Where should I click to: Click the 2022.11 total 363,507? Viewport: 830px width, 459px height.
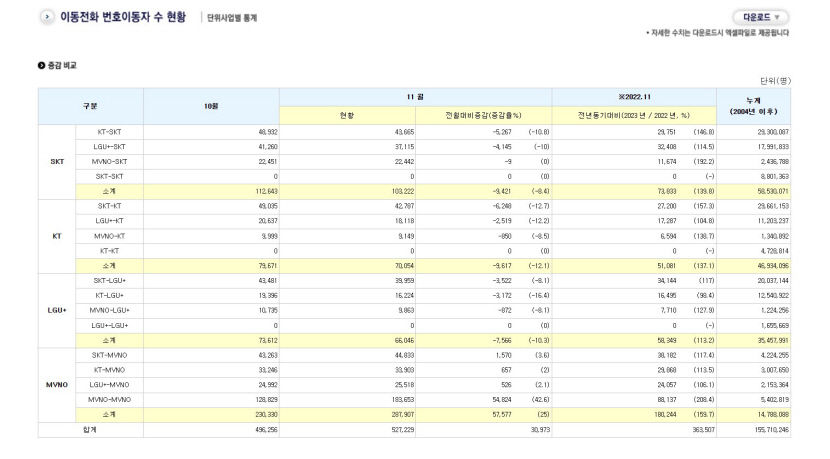click(x=703, y=430)
